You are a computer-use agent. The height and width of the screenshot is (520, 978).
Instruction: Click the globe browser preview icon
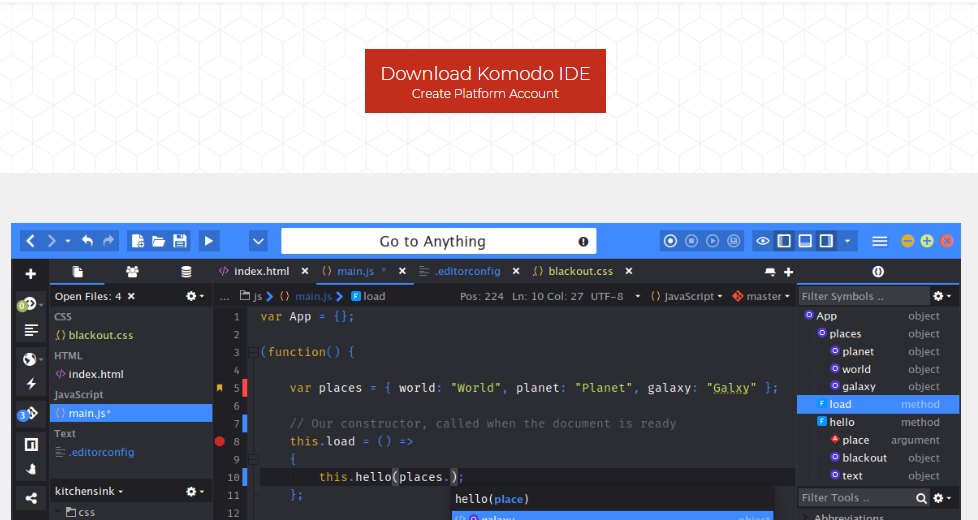[x=30, y=359]
